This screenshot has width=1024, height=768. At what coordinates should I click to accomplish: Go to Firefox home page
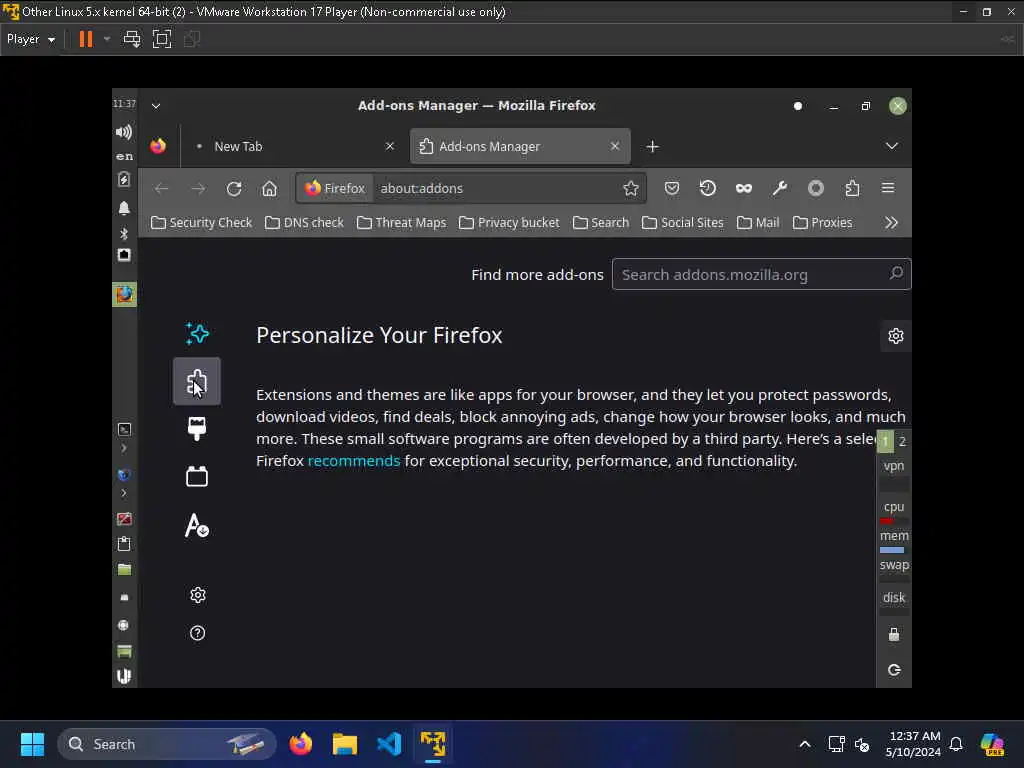pyautogui.click(x=269, y=189)
